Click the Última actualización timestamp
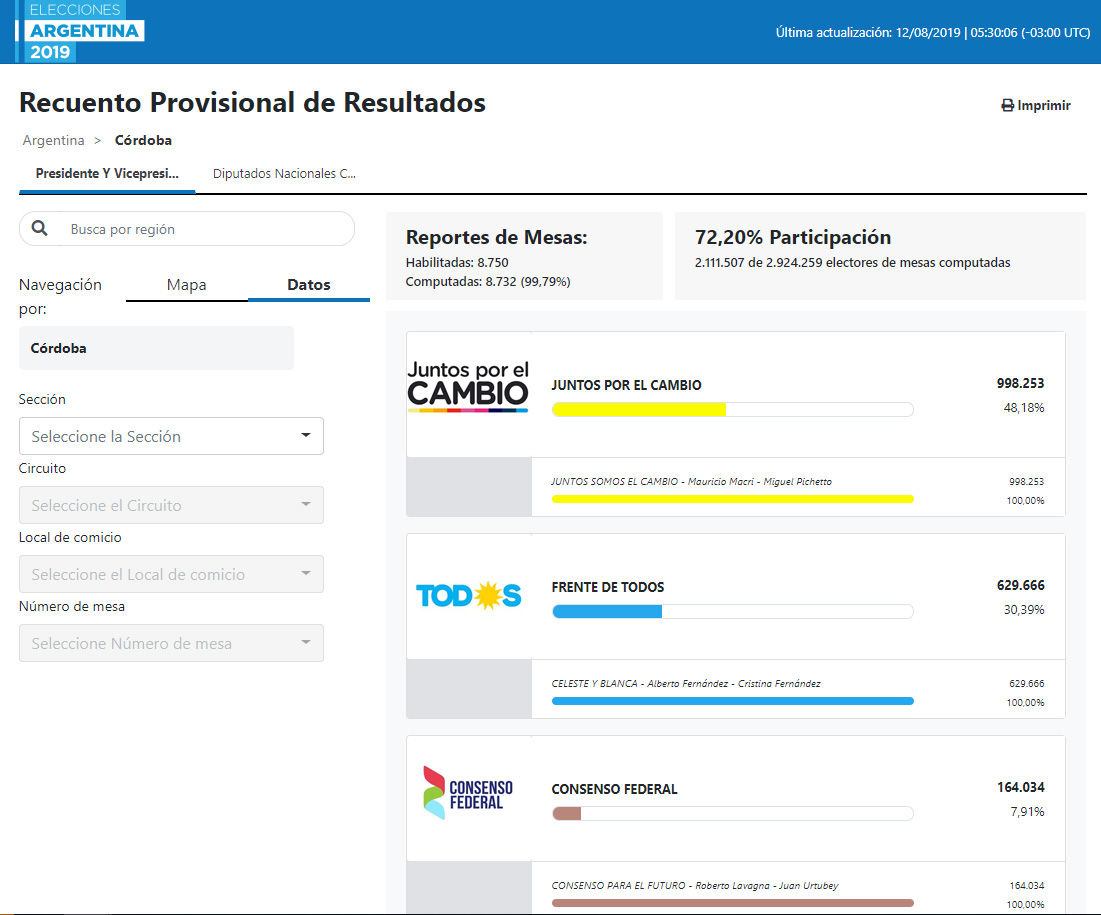Screen dimensions: 1101x915 (x=932, y=32)
